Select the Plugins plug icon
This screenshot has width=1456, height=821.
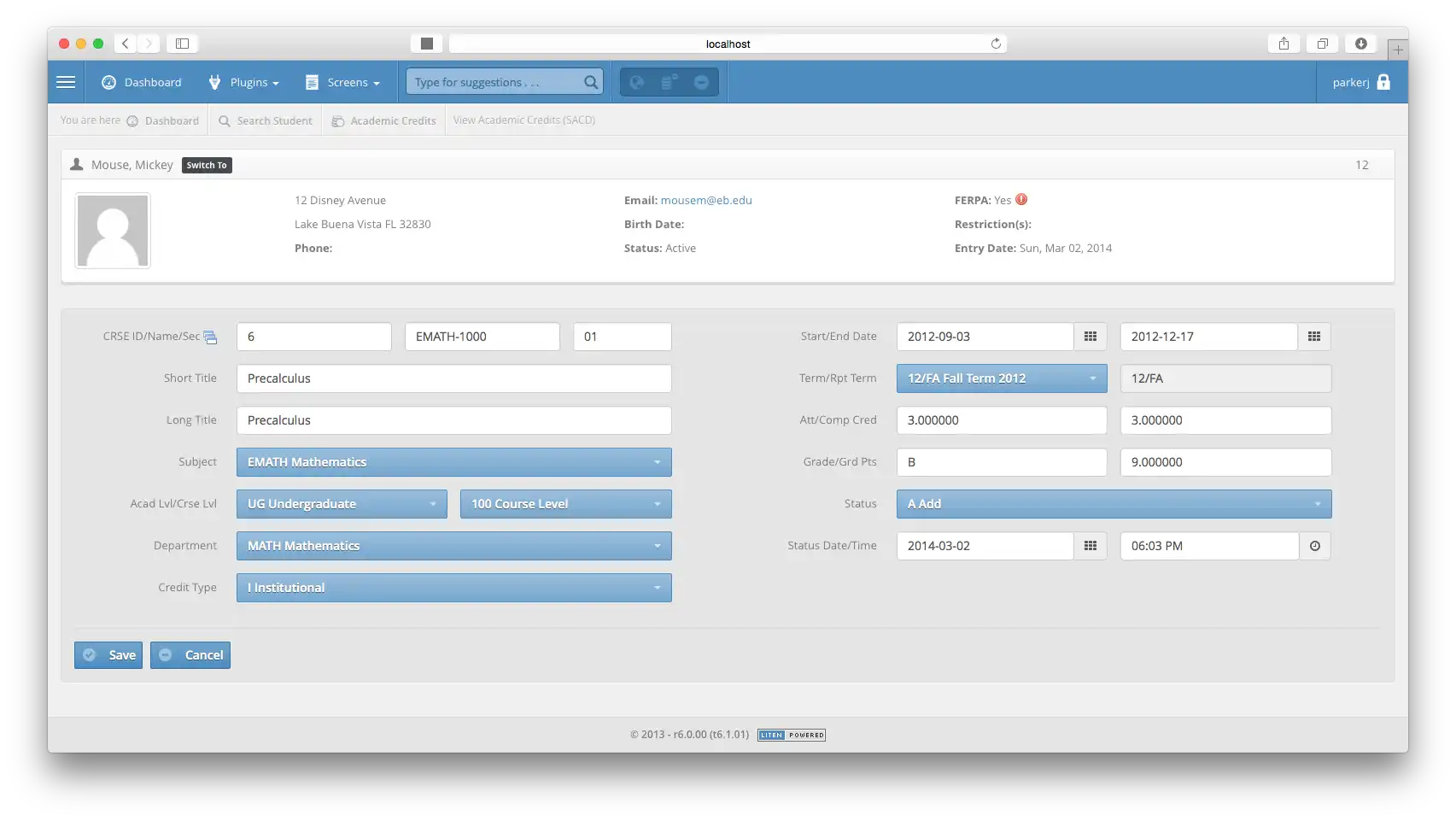tap(214, 82)
